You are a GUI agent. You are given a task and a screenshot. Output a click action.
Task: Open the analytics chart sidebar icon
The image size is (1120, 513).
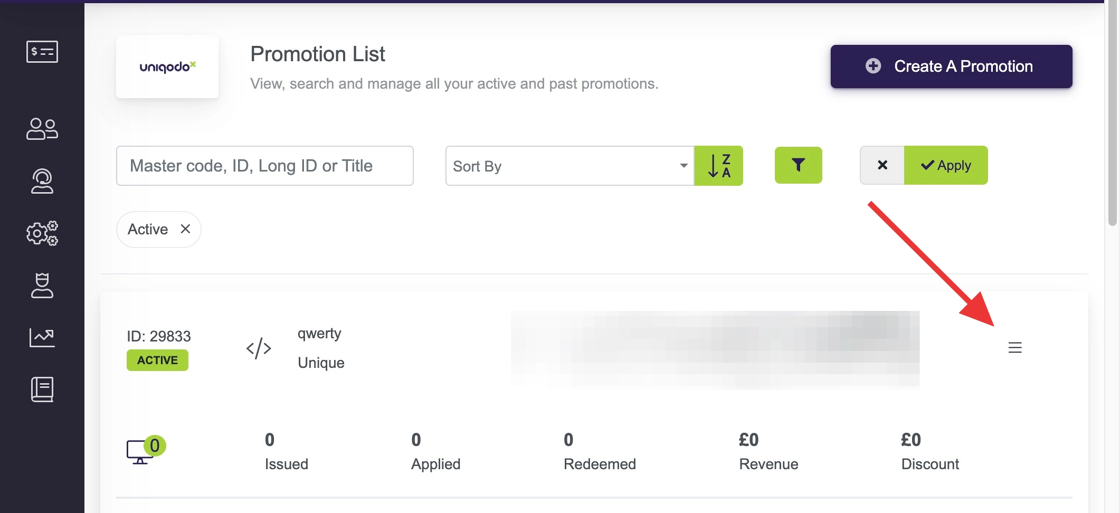pos(42,338)
